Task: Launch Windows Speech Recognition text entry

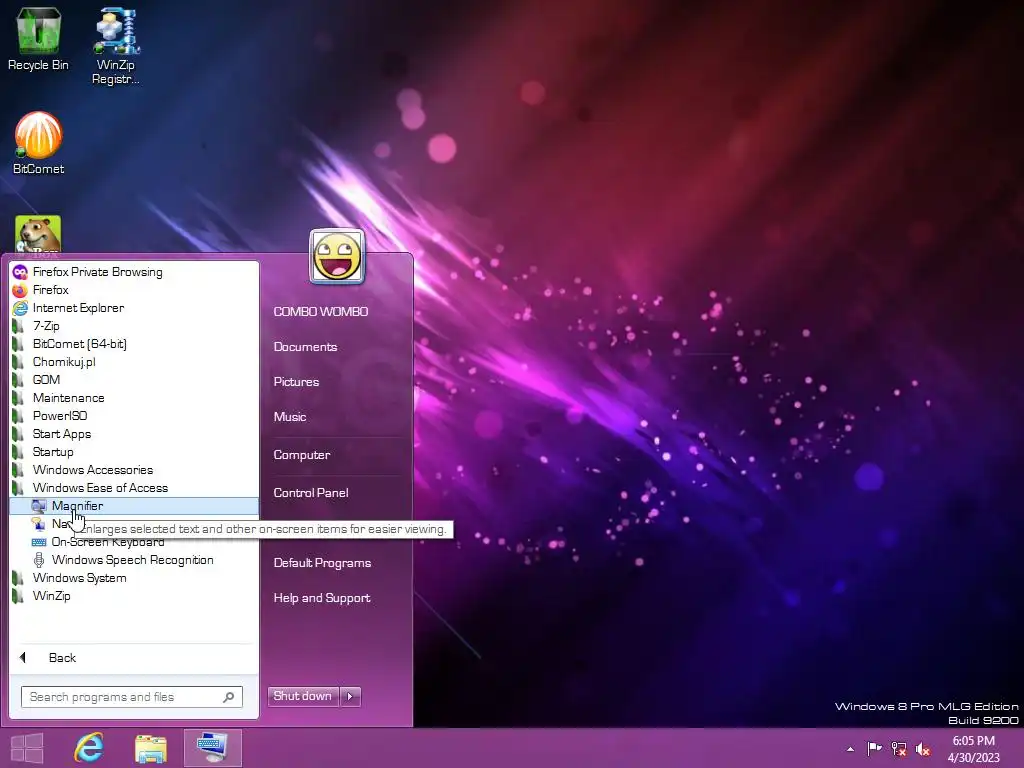Action: coord(133,560)
